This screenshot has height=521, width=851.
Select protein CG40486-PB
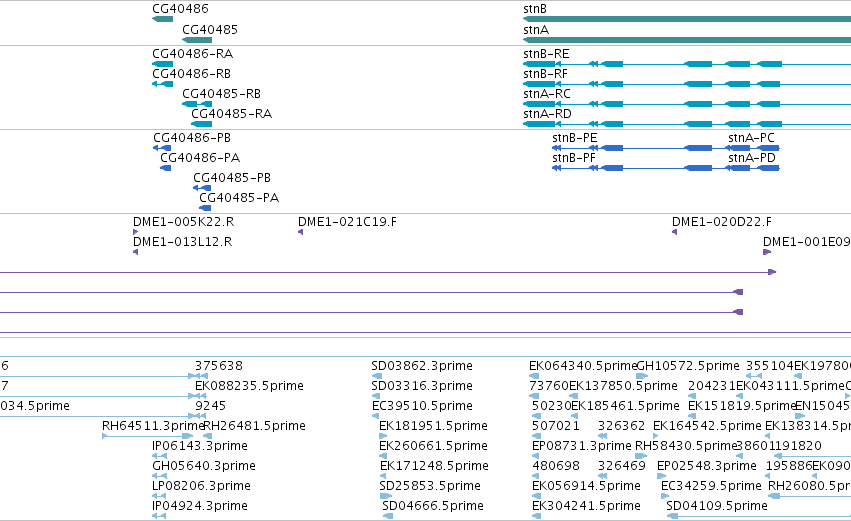[192, 137]
